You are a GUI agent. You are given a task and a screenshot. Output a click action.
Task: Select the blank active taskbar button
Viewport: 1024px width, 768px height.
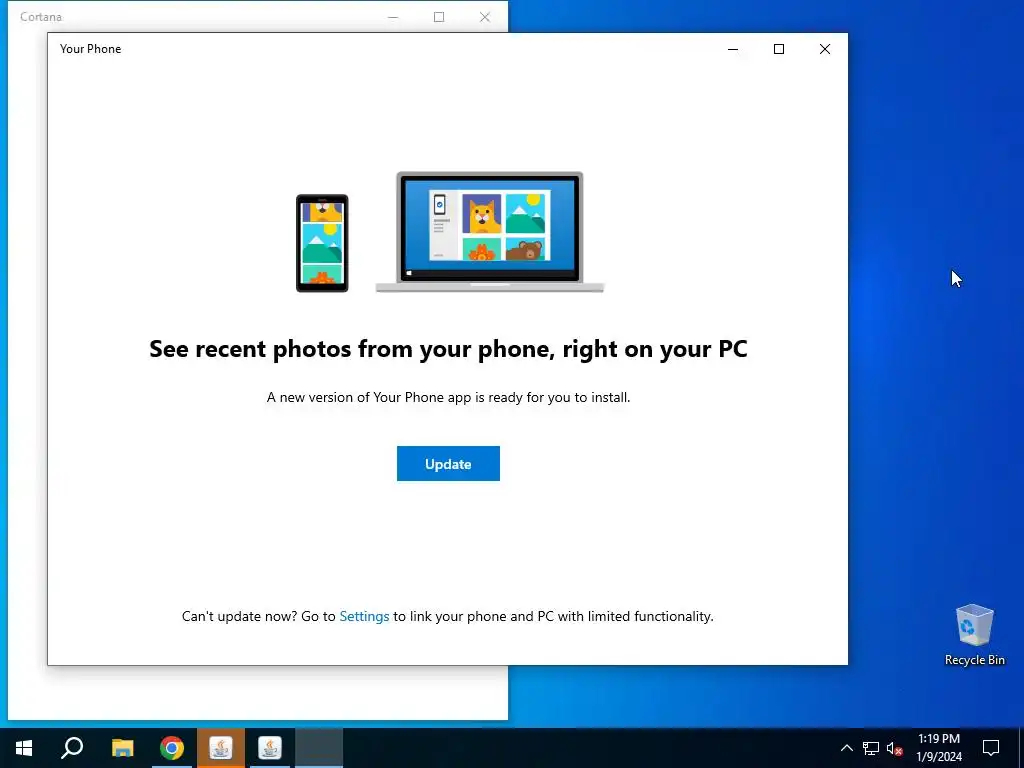[319, 748]
